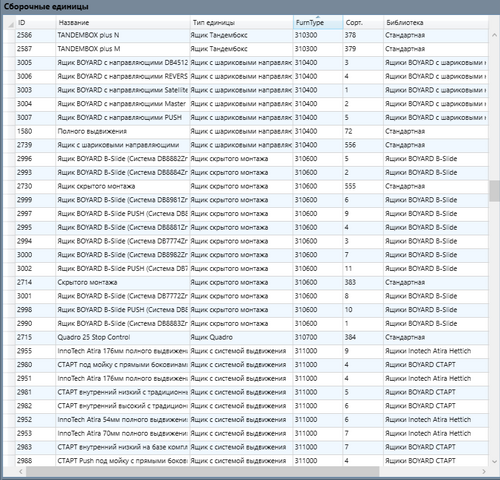Select ID cell 3000

pyautogui.click(x=36, y=255)
